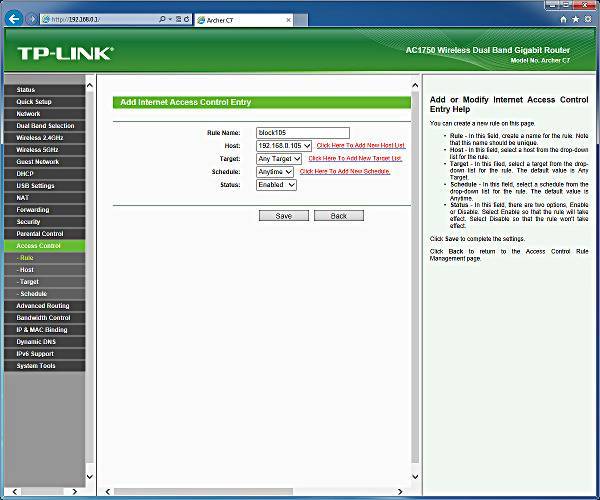Click link to add new host list
This screenshot has width=600, height=500.
click(x=361, y=145)
